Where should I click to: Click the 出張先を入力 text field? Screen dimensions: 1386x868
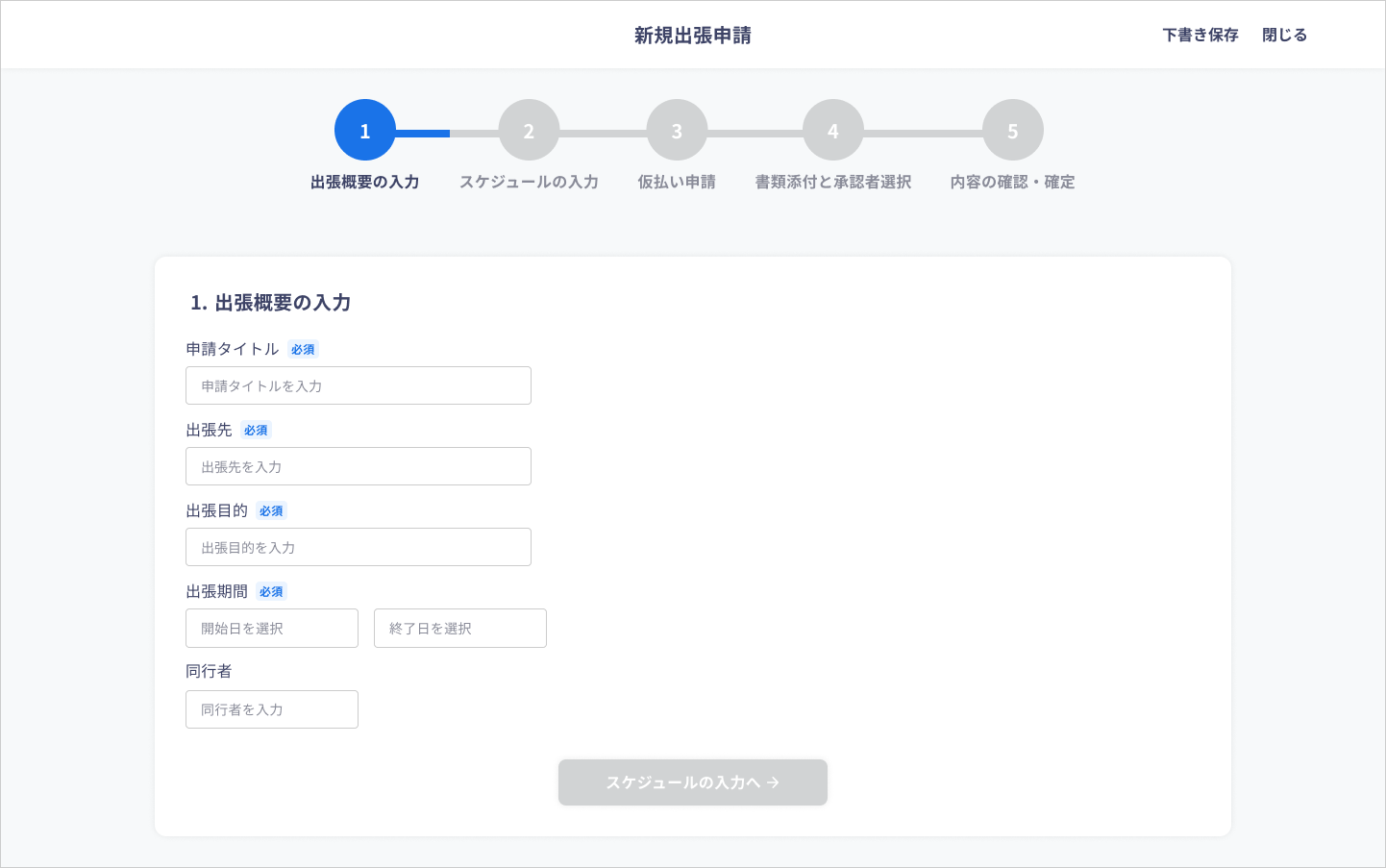[x=358, y=466]
